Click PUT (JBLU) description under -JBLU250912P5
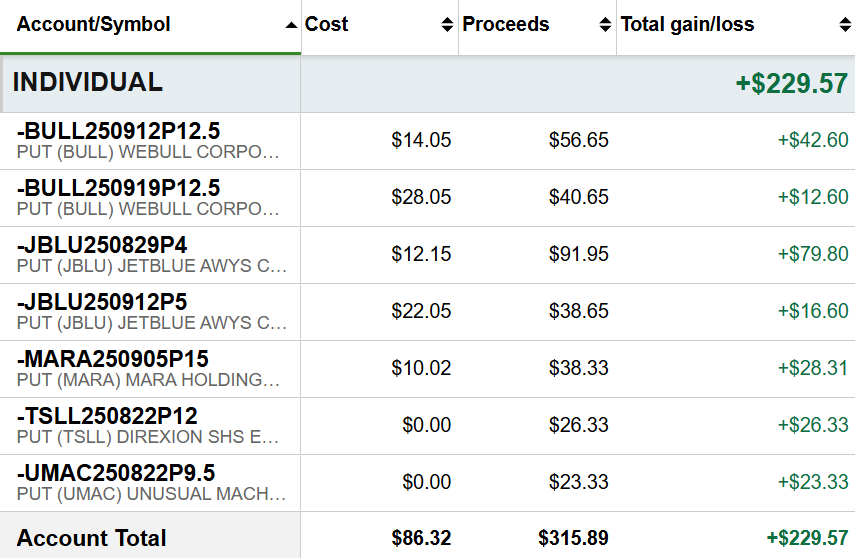The image size is (855, 558). click(152, 323)
